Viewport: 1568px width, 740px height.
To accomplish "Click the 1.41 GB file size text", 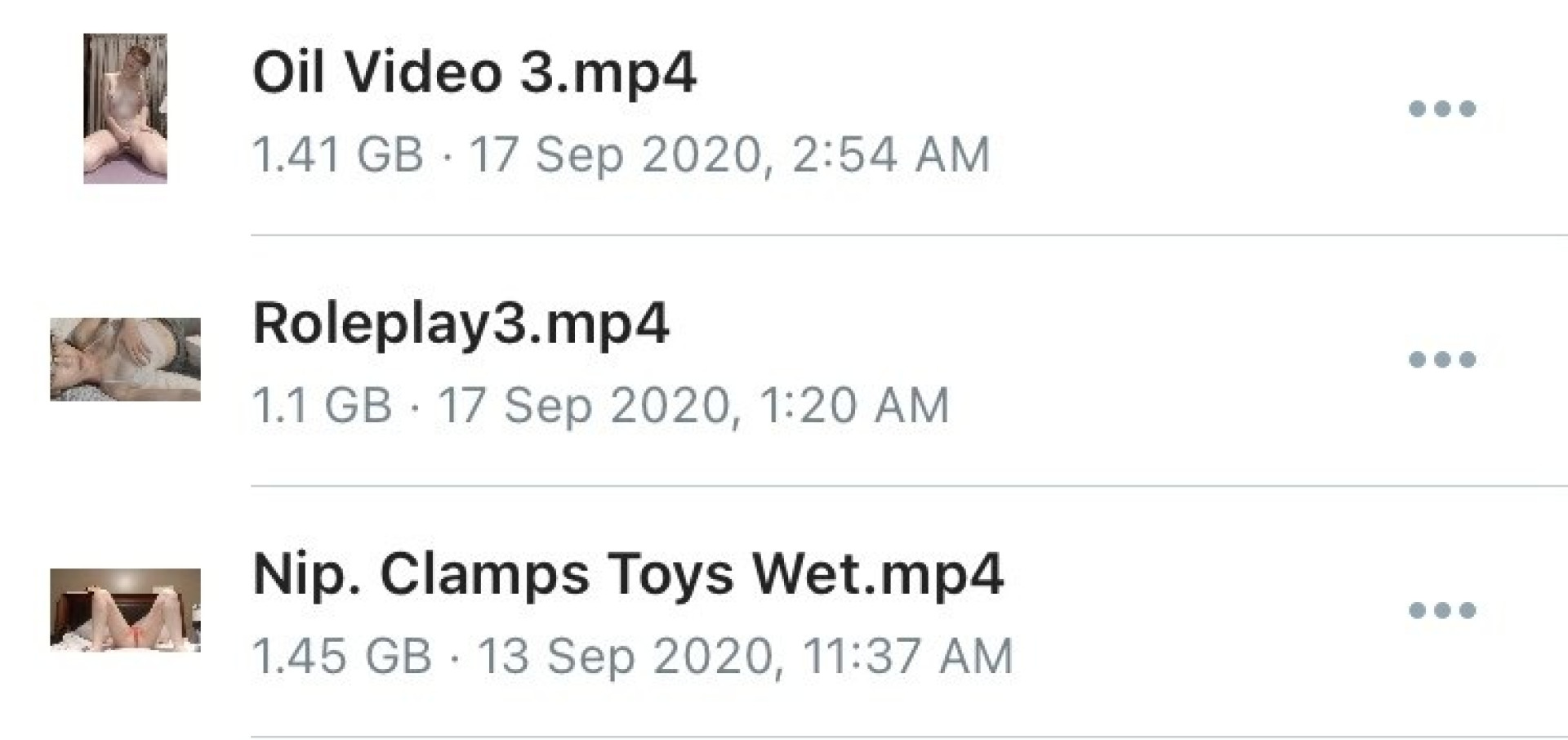I will point(338,154).
